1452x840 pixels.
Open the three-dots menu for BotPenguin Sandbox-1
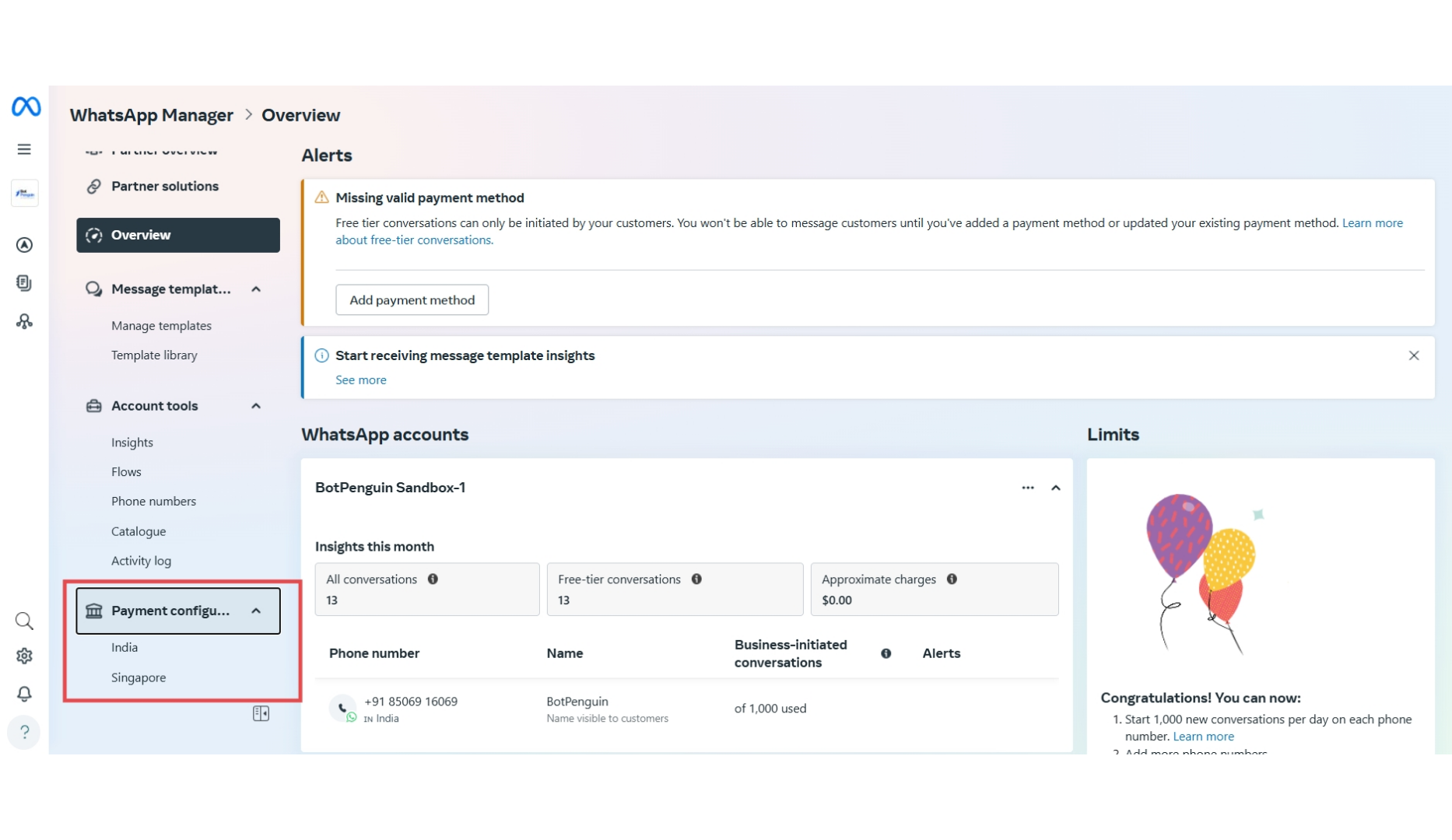[1028, 488]
